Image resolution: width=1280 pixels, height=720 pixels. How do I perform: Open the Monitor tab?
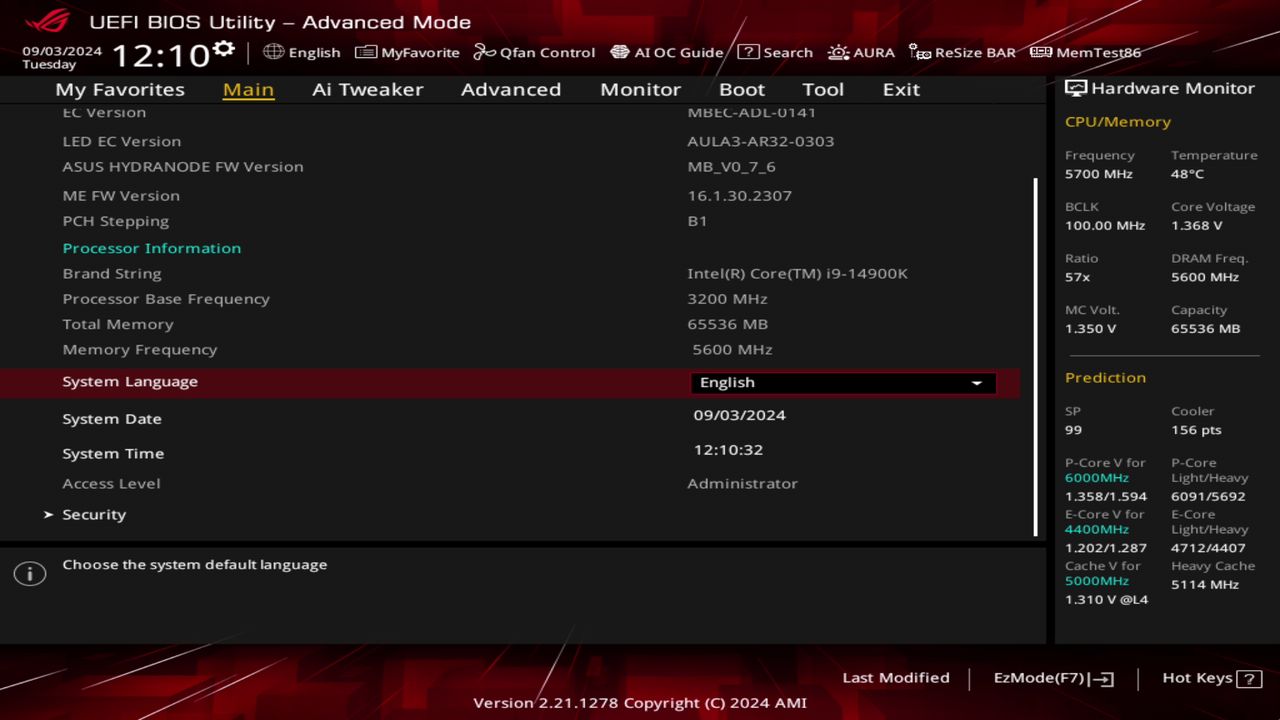pyautogui.click(x=640, y=89)
